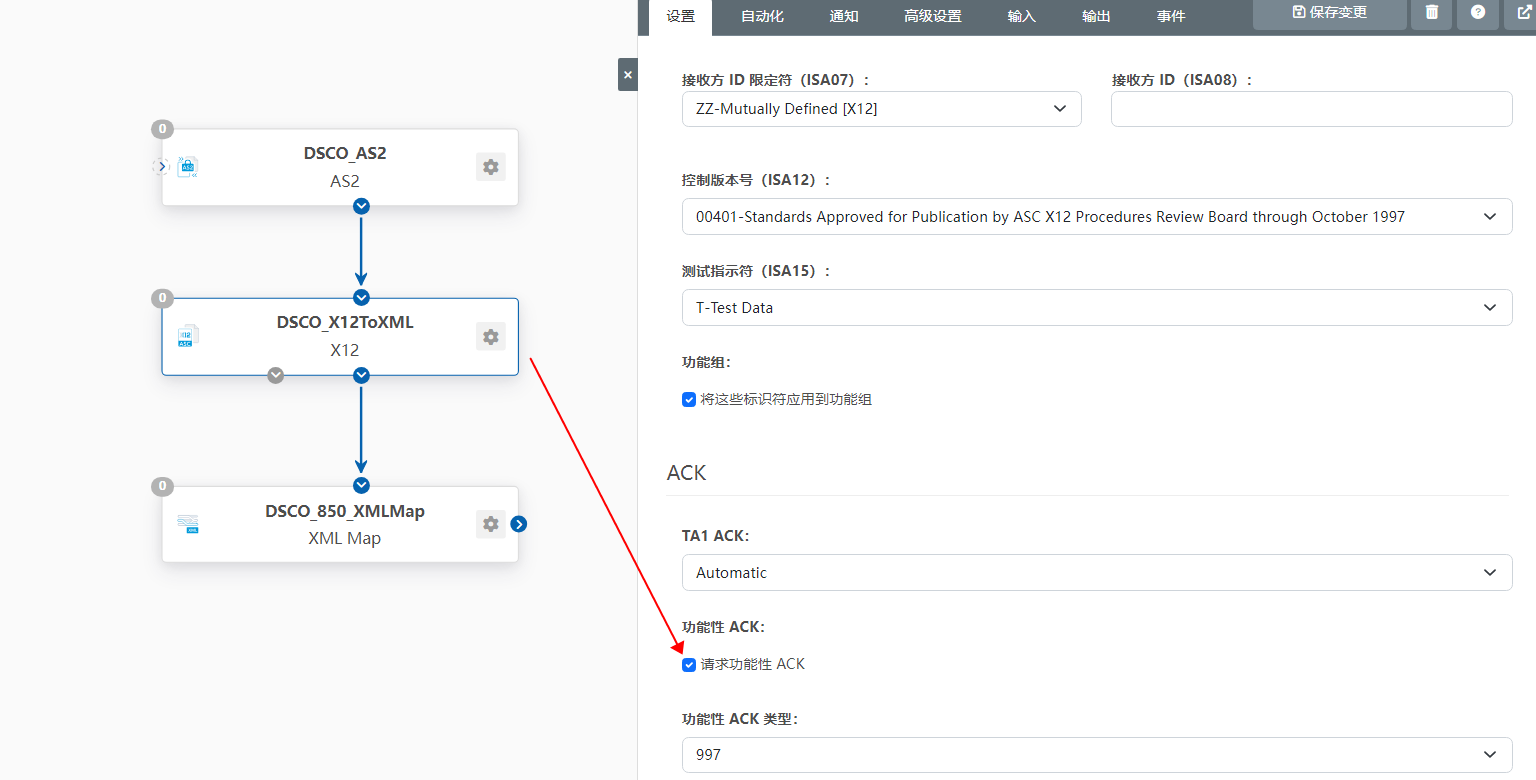This screenshot has height=780, width=1536.
Task: Click the 测试指示符 (ISA15) label
Action: click(756, 271)
